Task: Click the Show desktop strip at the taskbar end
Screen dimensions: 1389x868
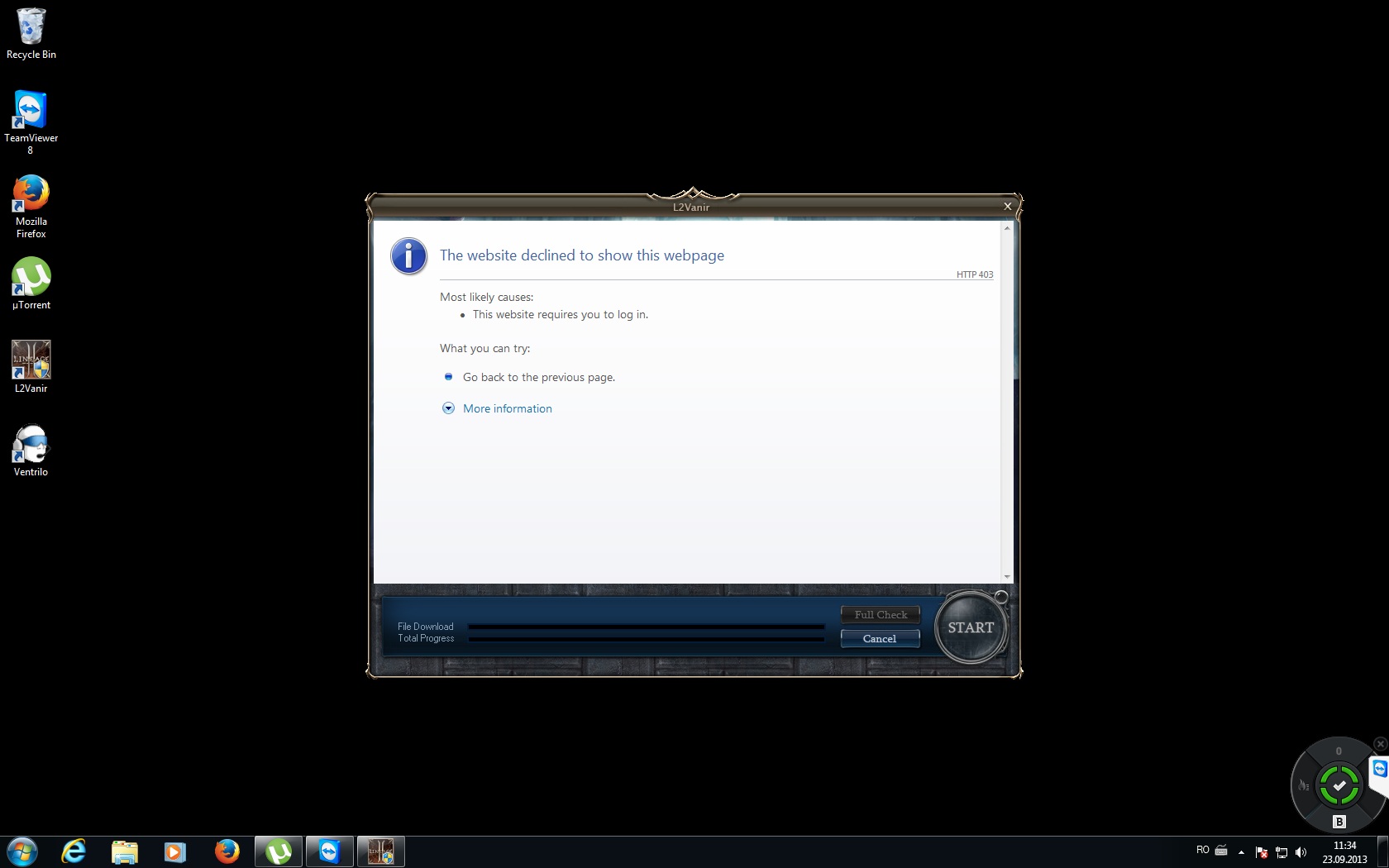Action: point(1382,852)
